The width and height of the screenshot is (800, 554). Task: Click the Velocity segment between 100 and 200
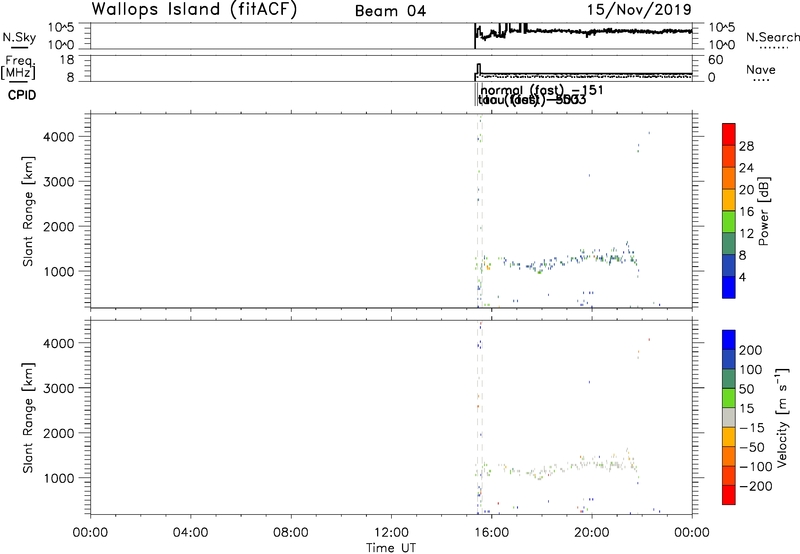point(729,359)
